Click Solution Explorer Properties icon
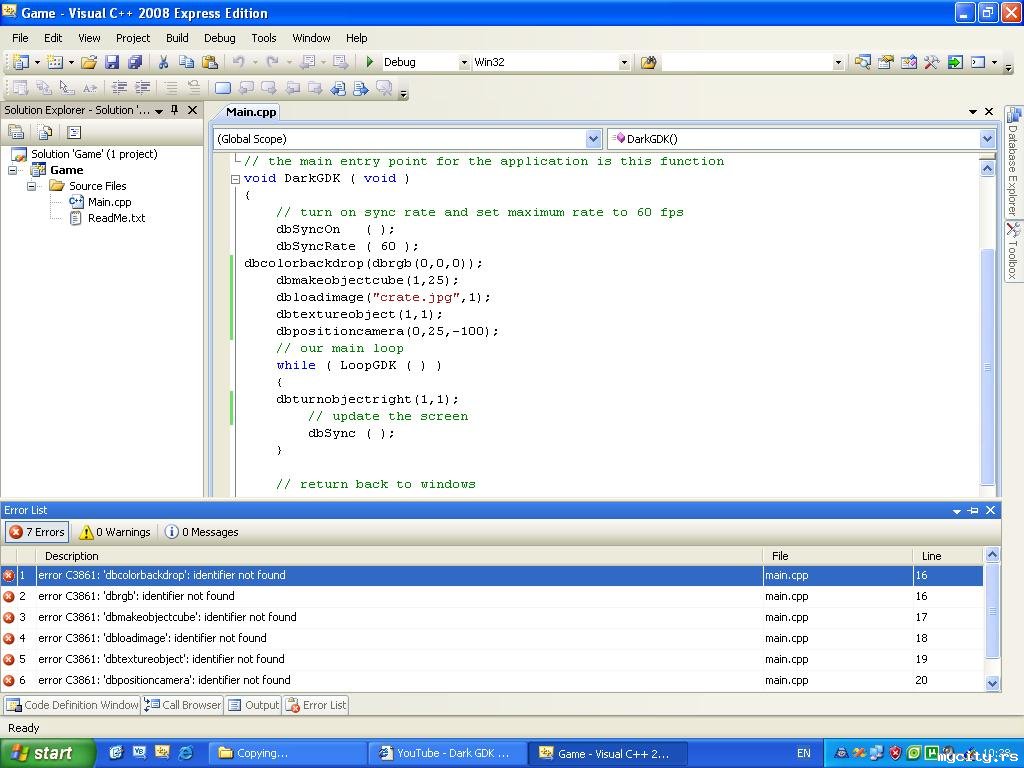 click(16, 132)
